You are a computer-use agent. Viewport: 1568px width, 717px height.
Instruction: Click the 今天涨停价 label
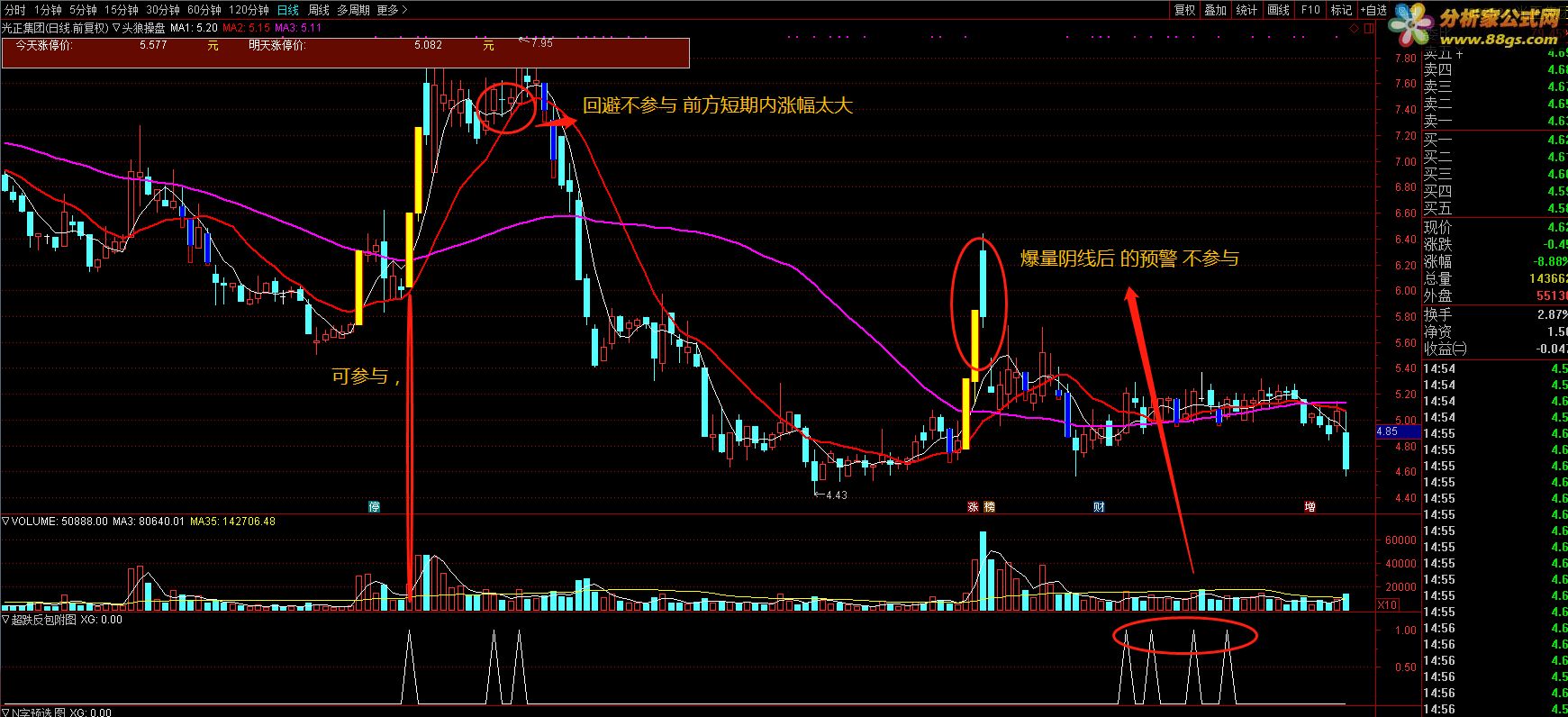(x=45, y=45)
